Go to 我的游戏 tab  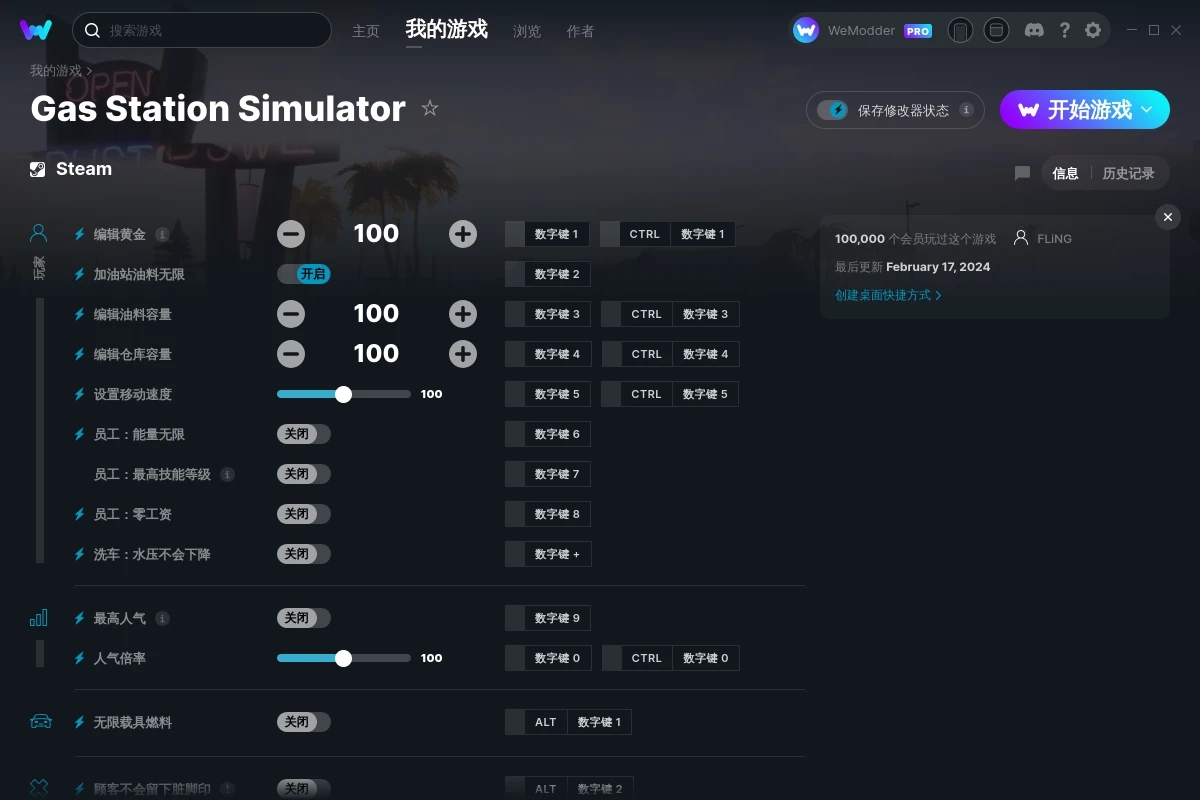click(x=447, y=29)
